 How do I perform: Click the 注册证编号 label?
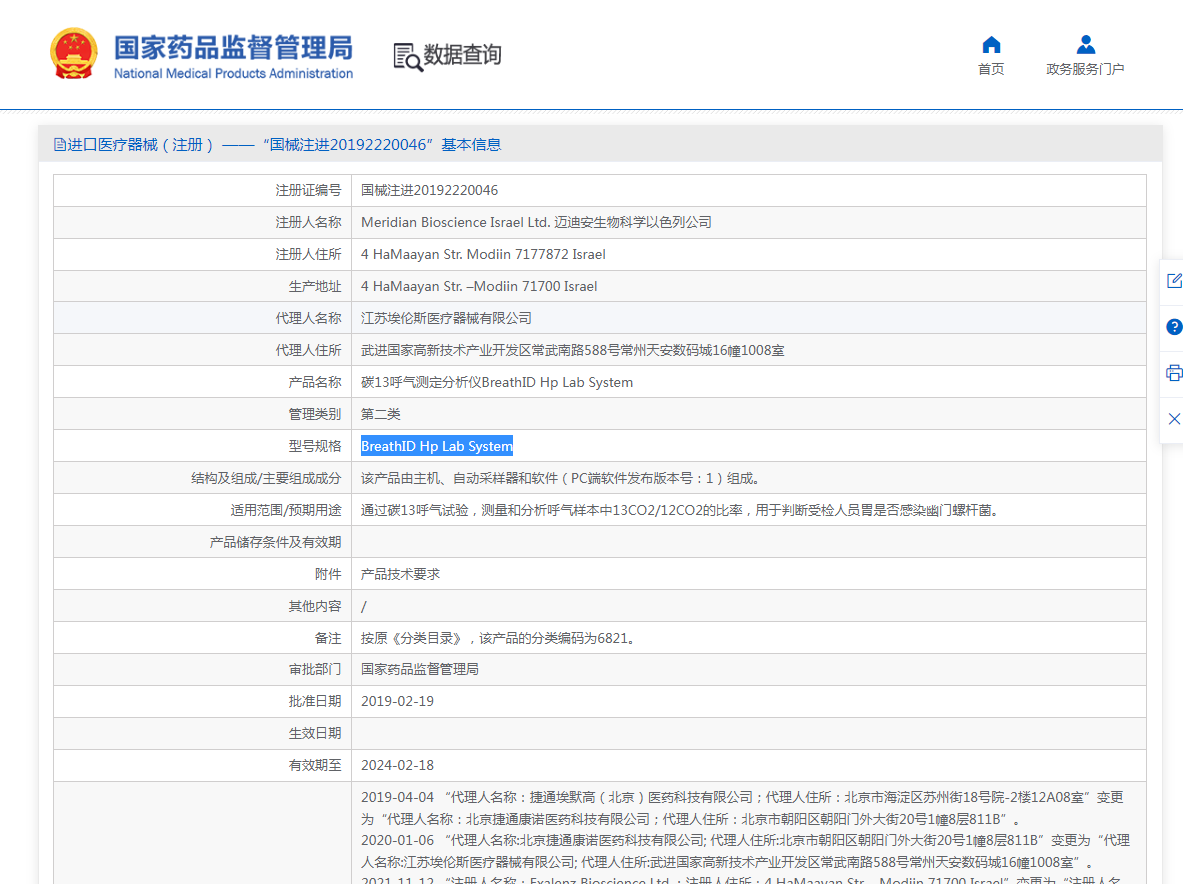click(308, 190)
